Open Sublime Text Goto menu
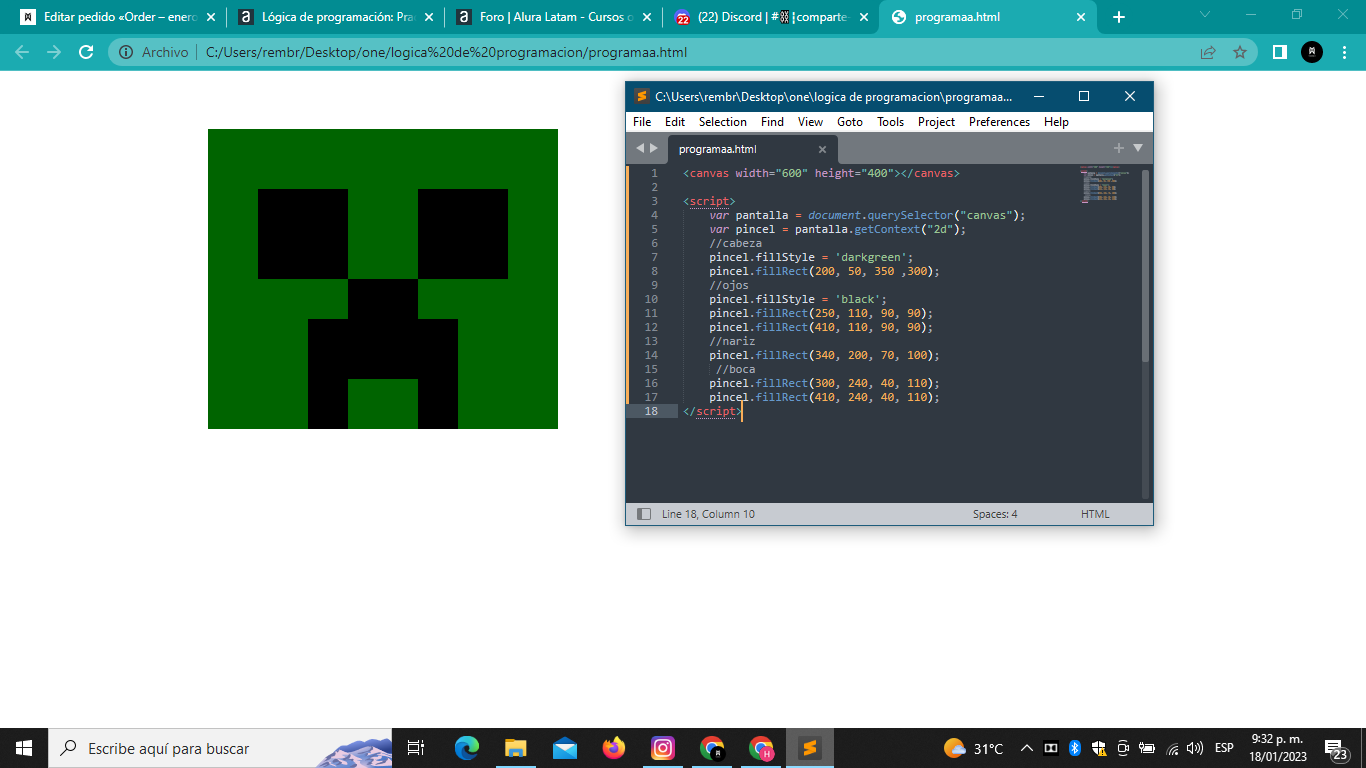This screenshot has height=768, width=1366. [850, 122]
